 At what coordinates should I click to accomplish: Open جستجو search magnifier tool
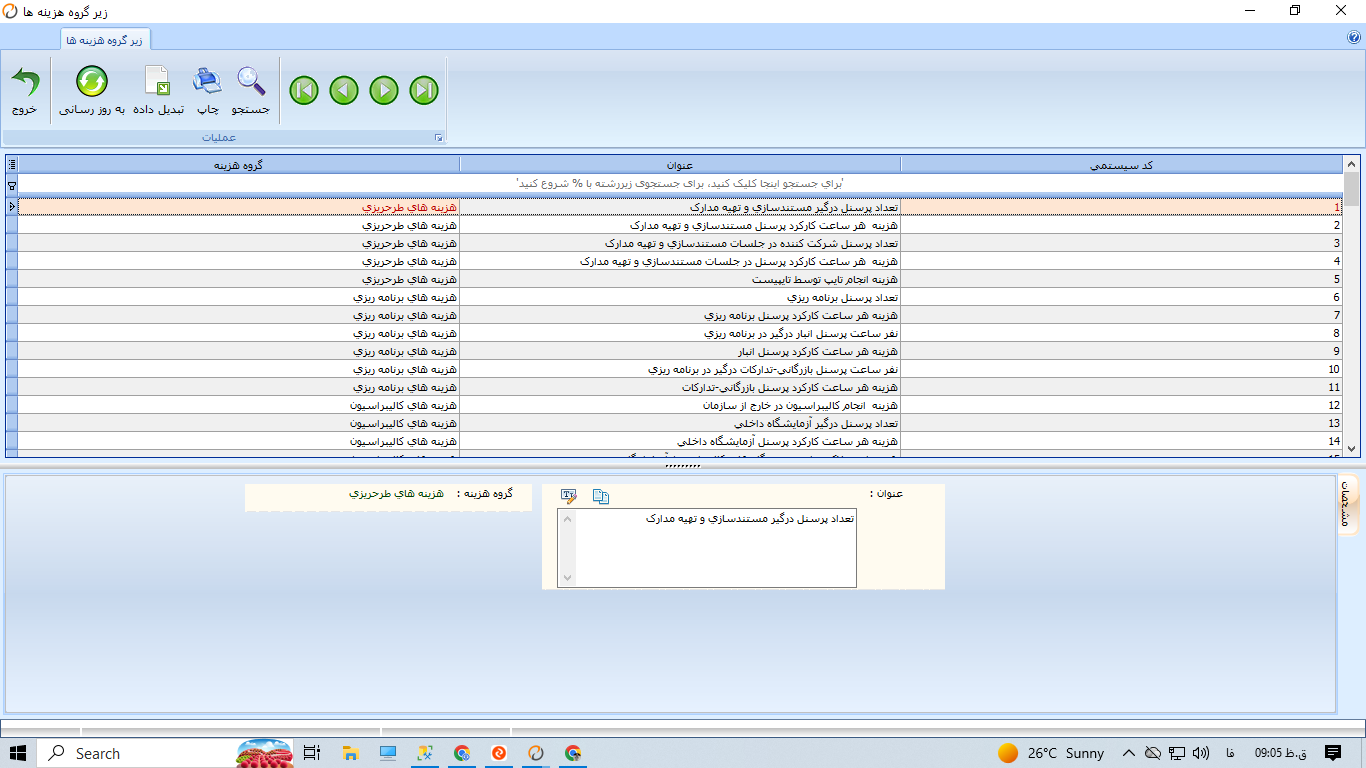[x=251, y=80]
